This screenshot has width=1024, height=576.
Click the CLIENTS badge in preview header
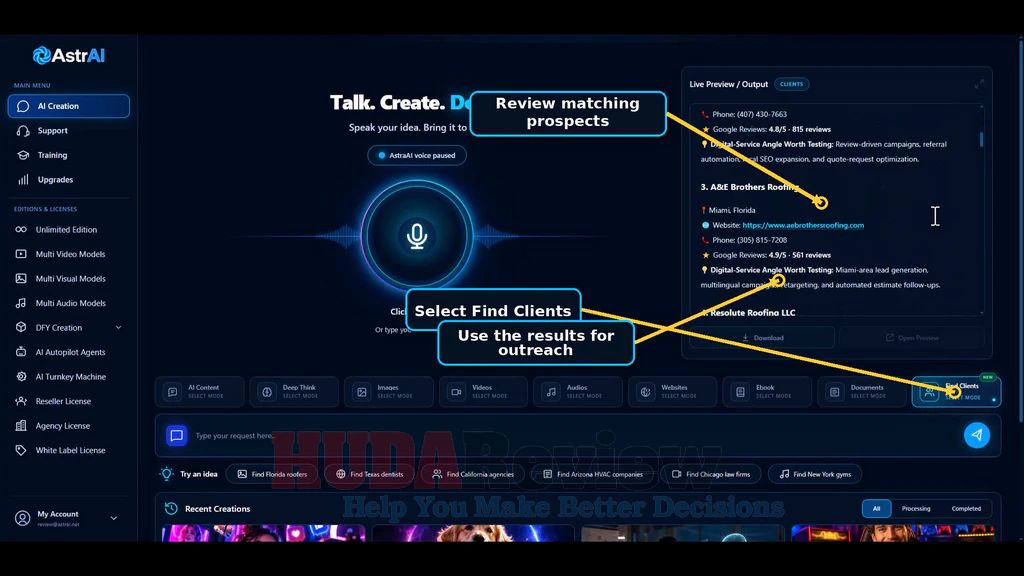pos(791,84)
